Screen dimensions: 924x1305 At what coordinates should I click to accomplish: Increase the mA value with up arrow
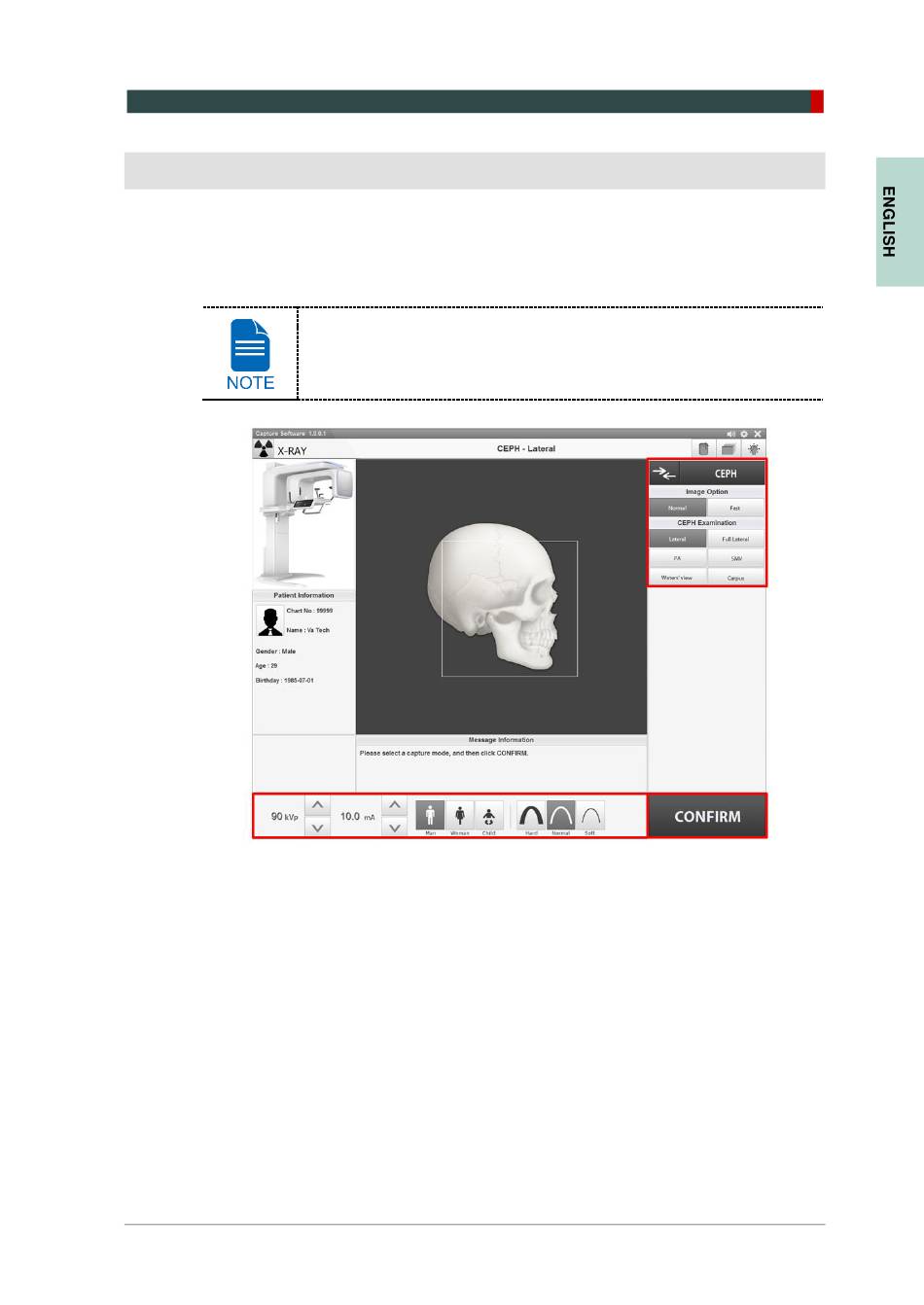click(x=394, y=805)
